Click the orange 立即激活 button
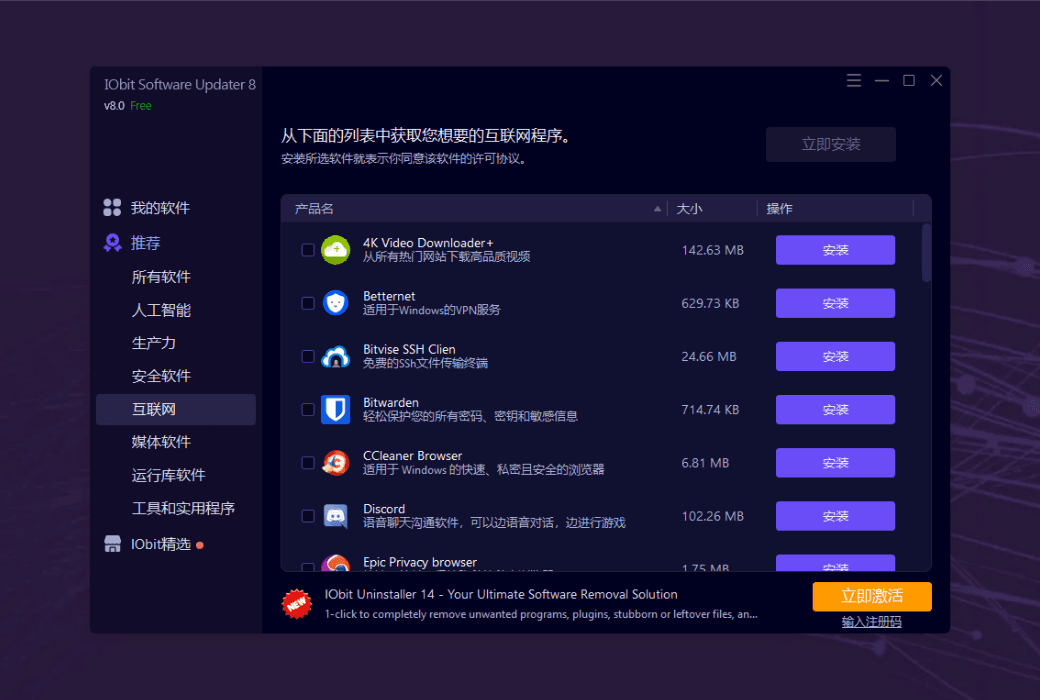Viewport: 1040px width, 700px height. pyautogui.click(x=872, y=596)
